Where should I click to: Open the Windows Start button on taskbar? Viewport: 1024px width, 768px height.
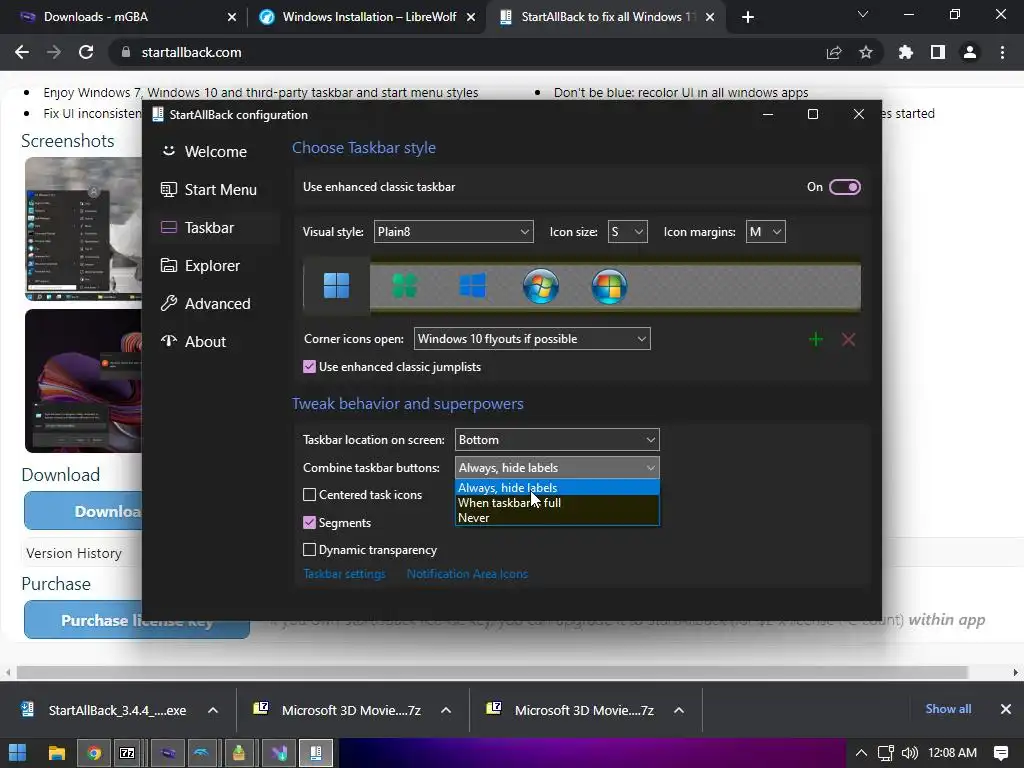17,753
